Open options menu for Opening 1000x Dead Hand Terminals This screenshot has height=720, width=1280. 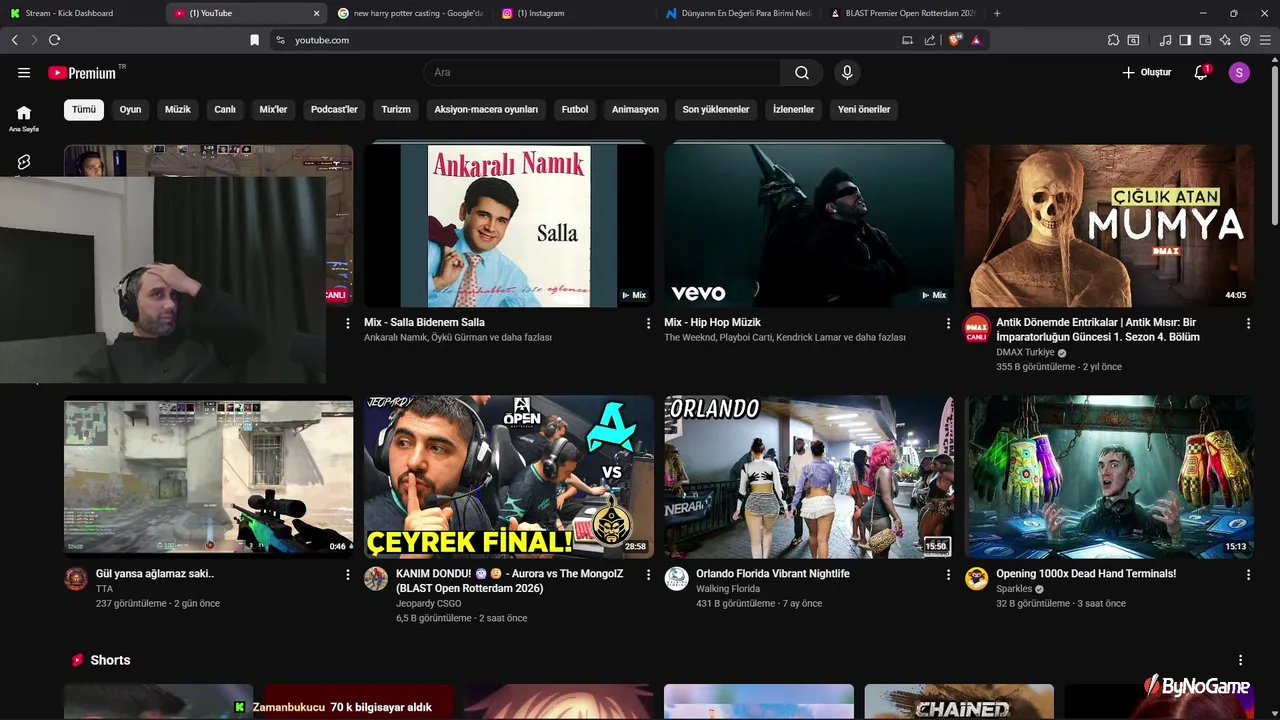click(1248, 575)
